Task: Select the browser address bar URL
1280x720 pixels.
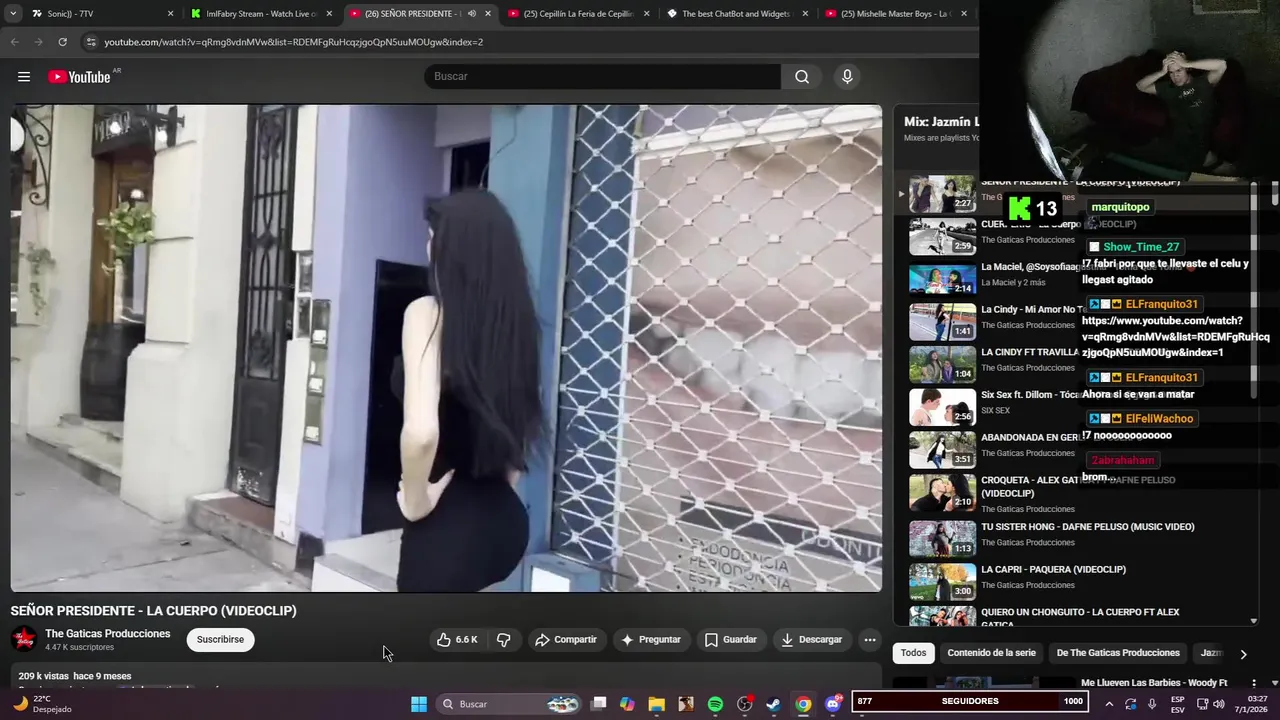Action: (x=293, y=42)
